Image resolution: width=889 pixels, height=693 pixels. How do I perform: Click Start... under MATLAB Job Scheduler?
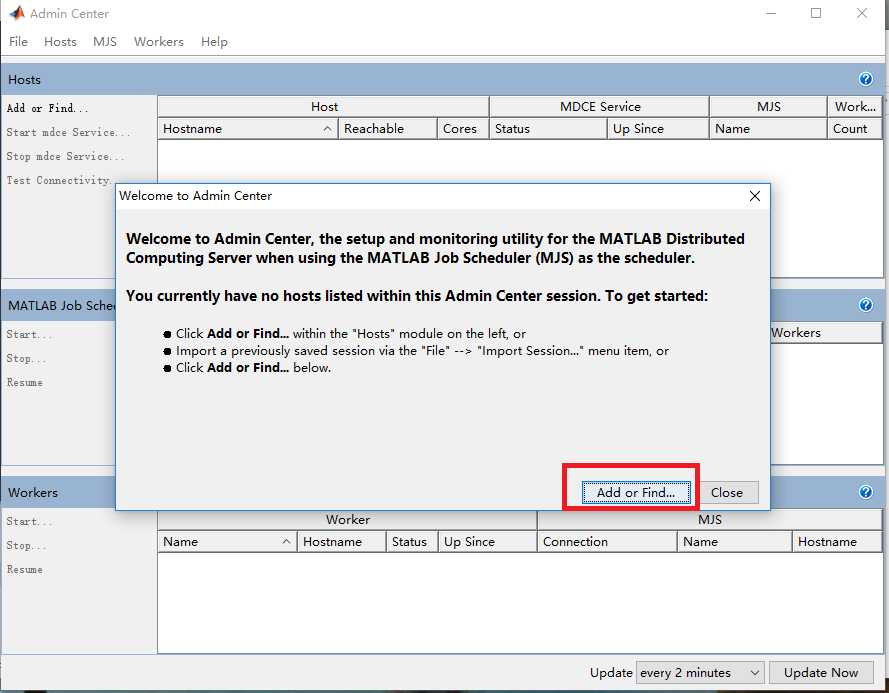[29, 335]
